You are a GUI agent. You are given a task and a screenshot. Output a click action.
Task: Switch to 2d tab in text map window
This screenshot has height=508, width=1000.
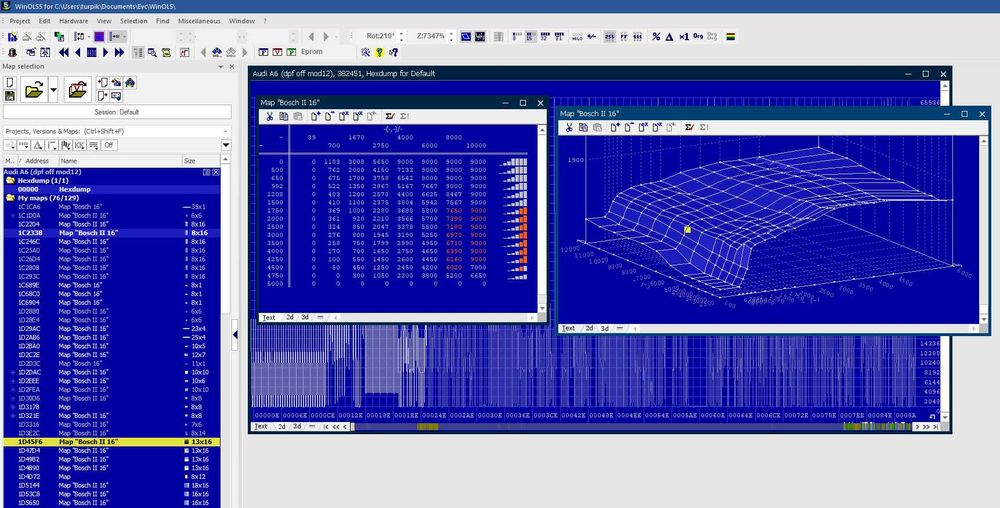(289, 317)
